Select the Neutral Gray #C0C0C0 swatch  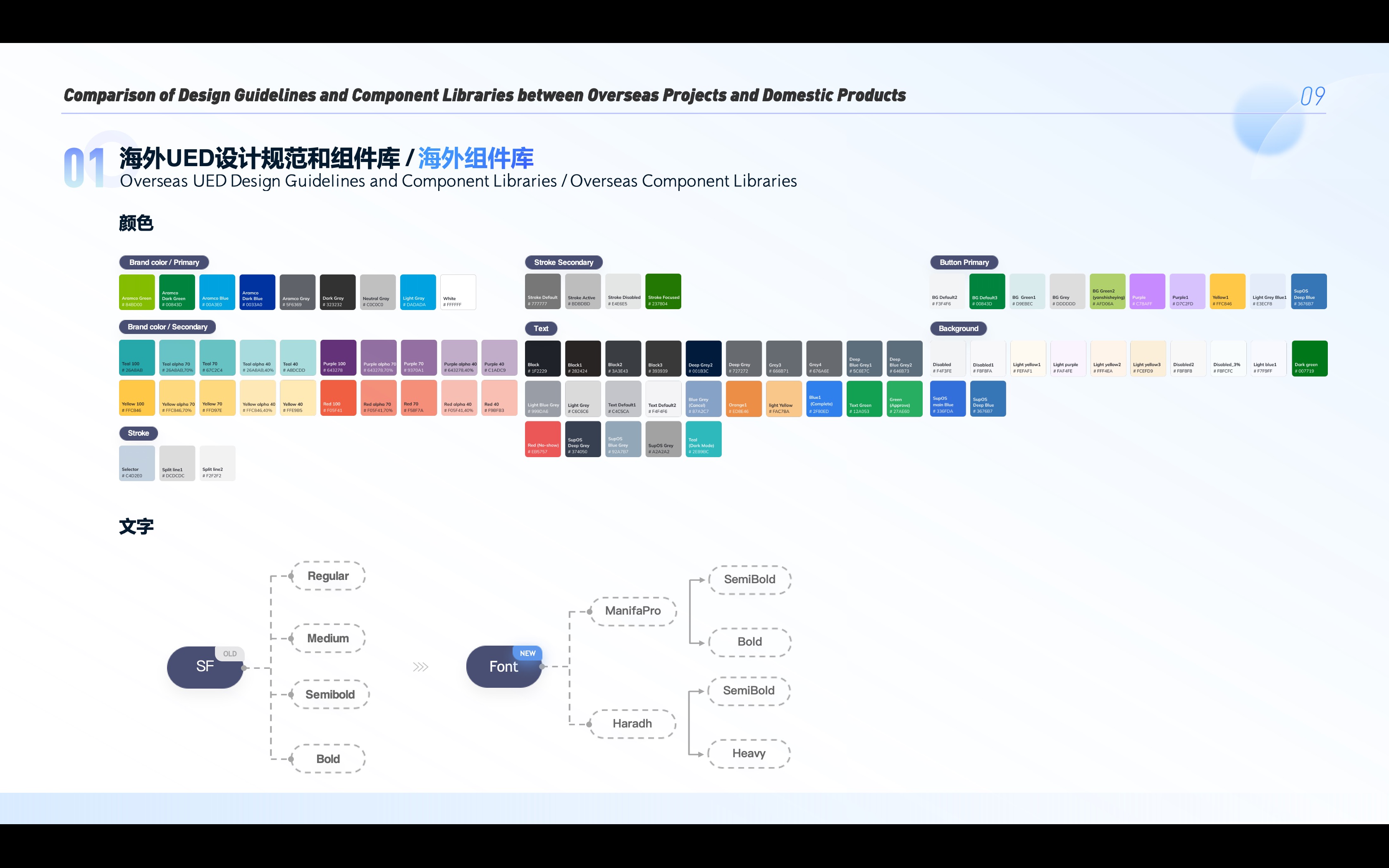[x=378, y=292]
